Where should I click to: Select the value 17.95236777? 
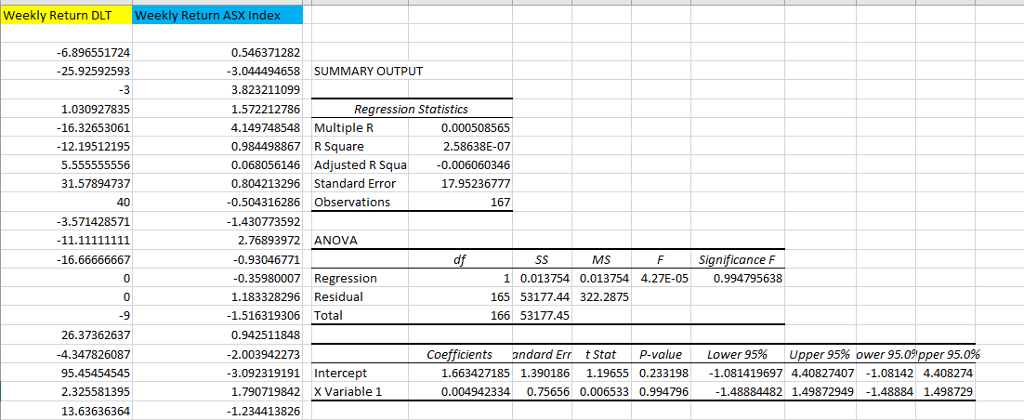point(476,184)
